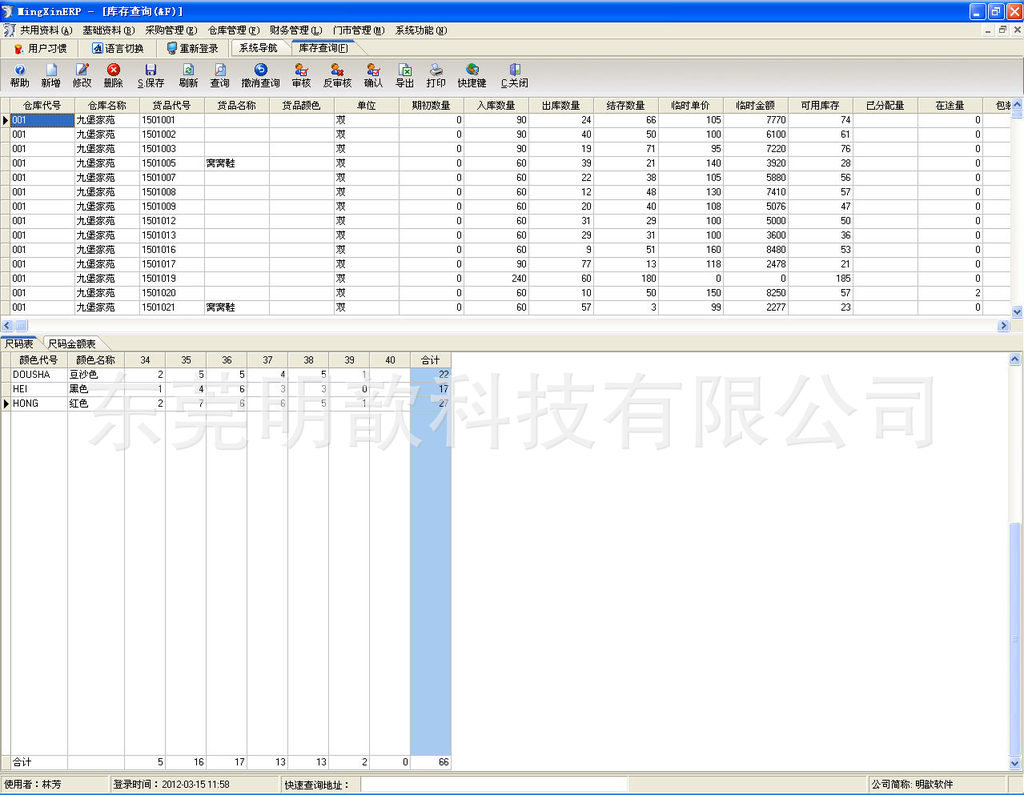Click the 帮助 help toolbar icon

pos(20,76)
